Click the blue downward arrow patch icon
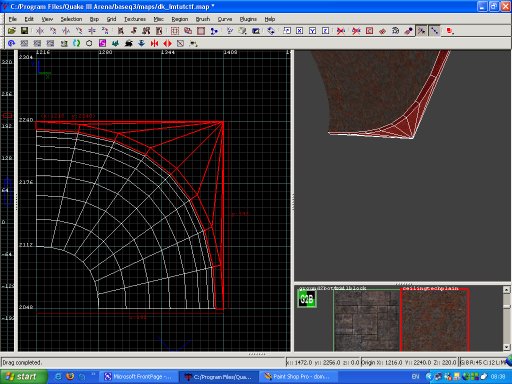Screen dimensions: 512x384 tap(141, 43)
